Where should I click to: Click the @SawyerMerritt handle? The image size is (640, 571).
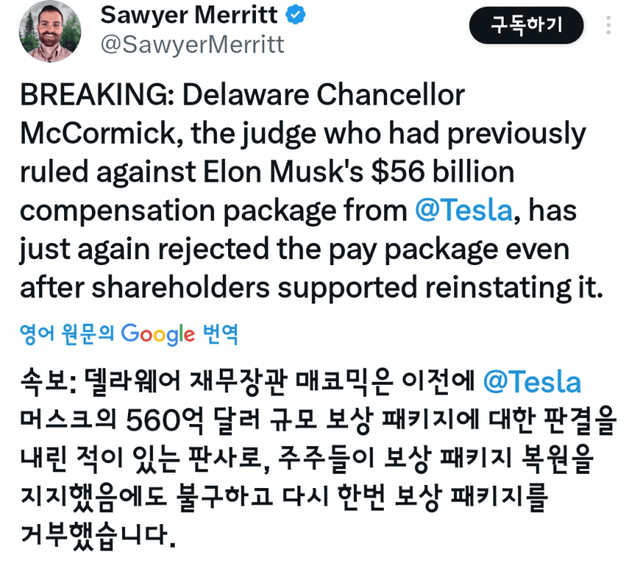click(193, 45)
